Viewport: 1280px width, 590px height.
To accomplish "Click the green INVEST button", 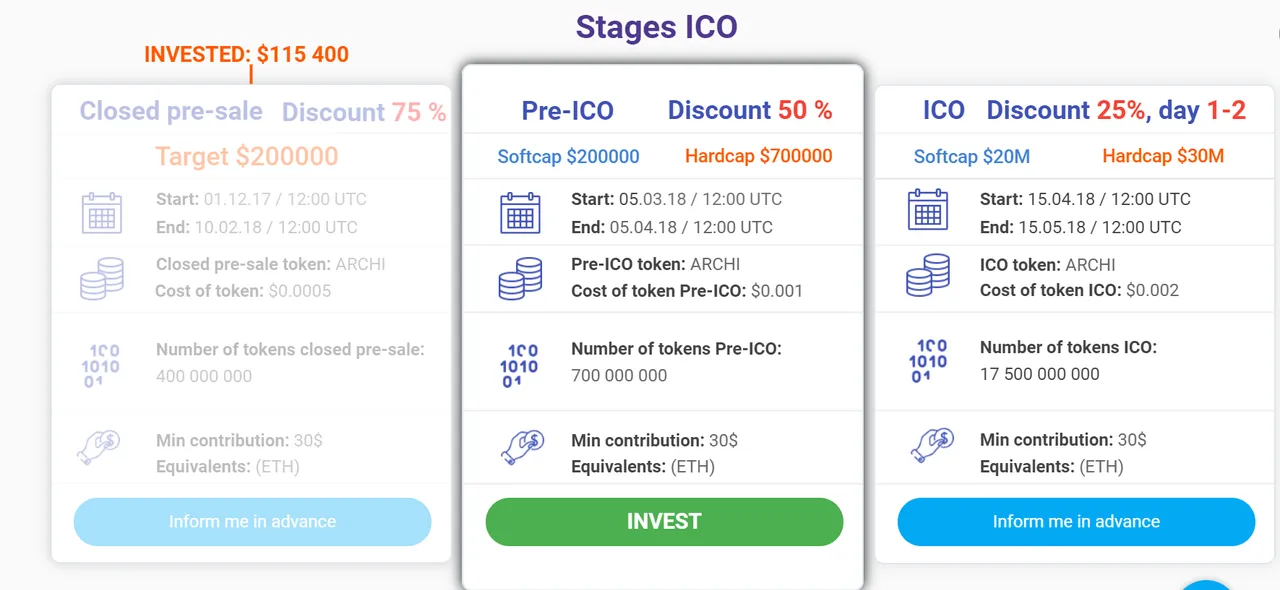I will [664, 522].
